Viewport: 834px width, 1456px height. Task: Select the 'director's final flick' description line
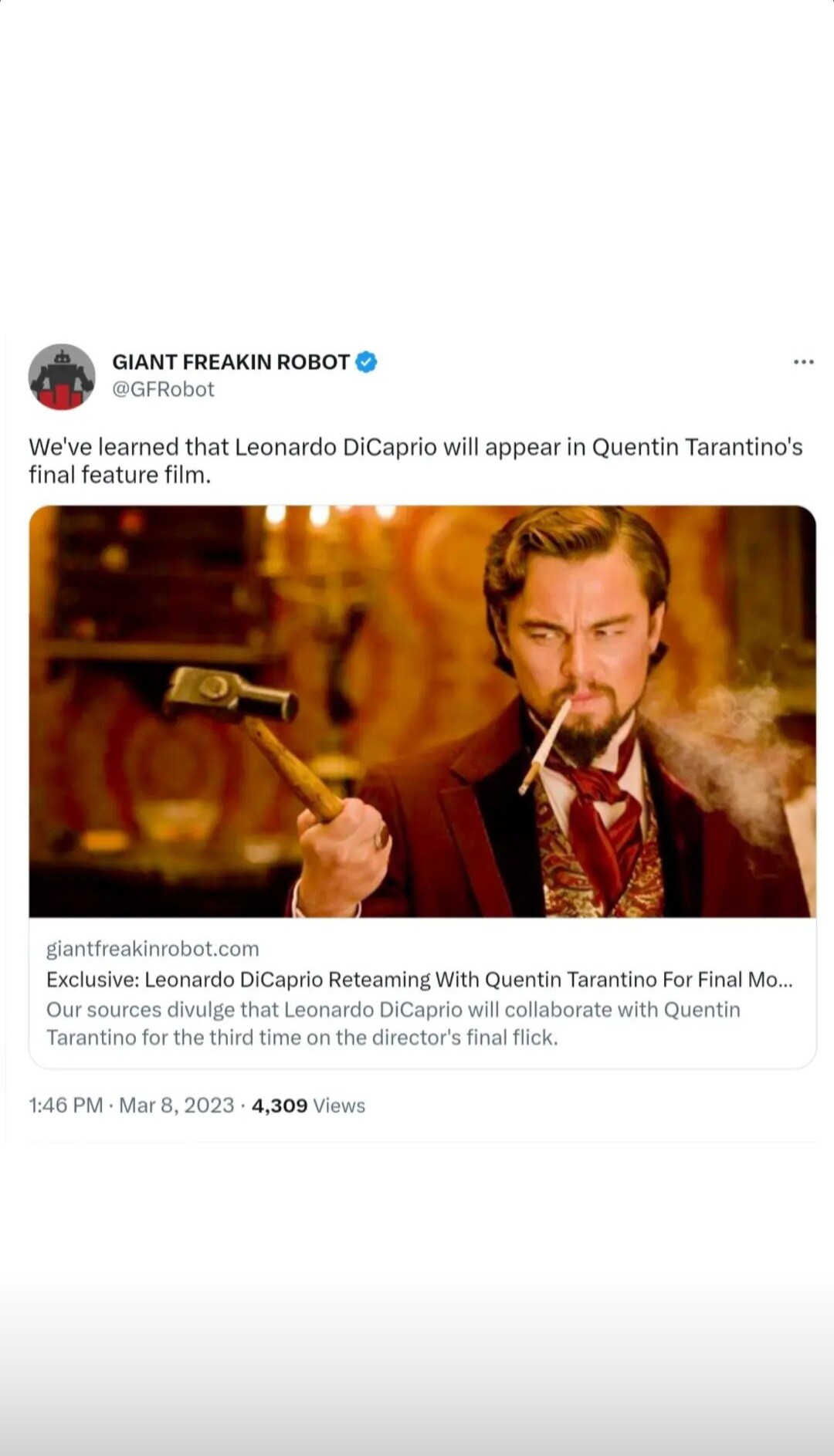pos(302,1038)
